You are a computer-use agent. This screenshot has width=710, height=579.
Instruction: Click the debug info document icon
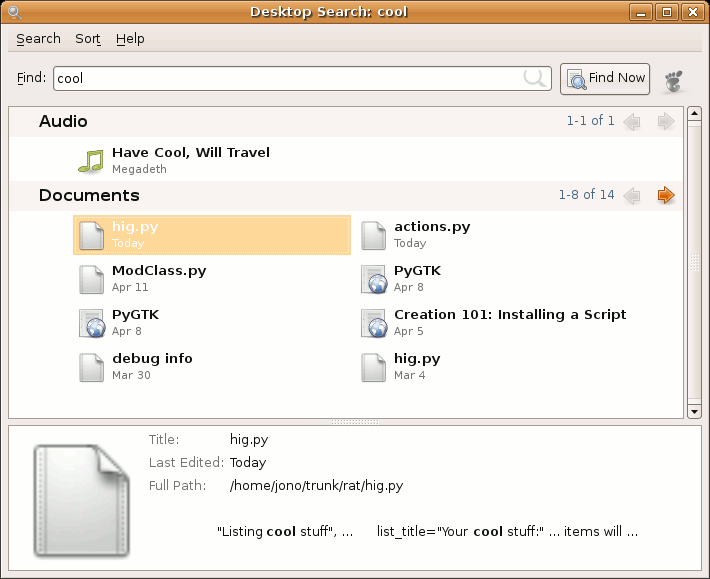point(91,367)
